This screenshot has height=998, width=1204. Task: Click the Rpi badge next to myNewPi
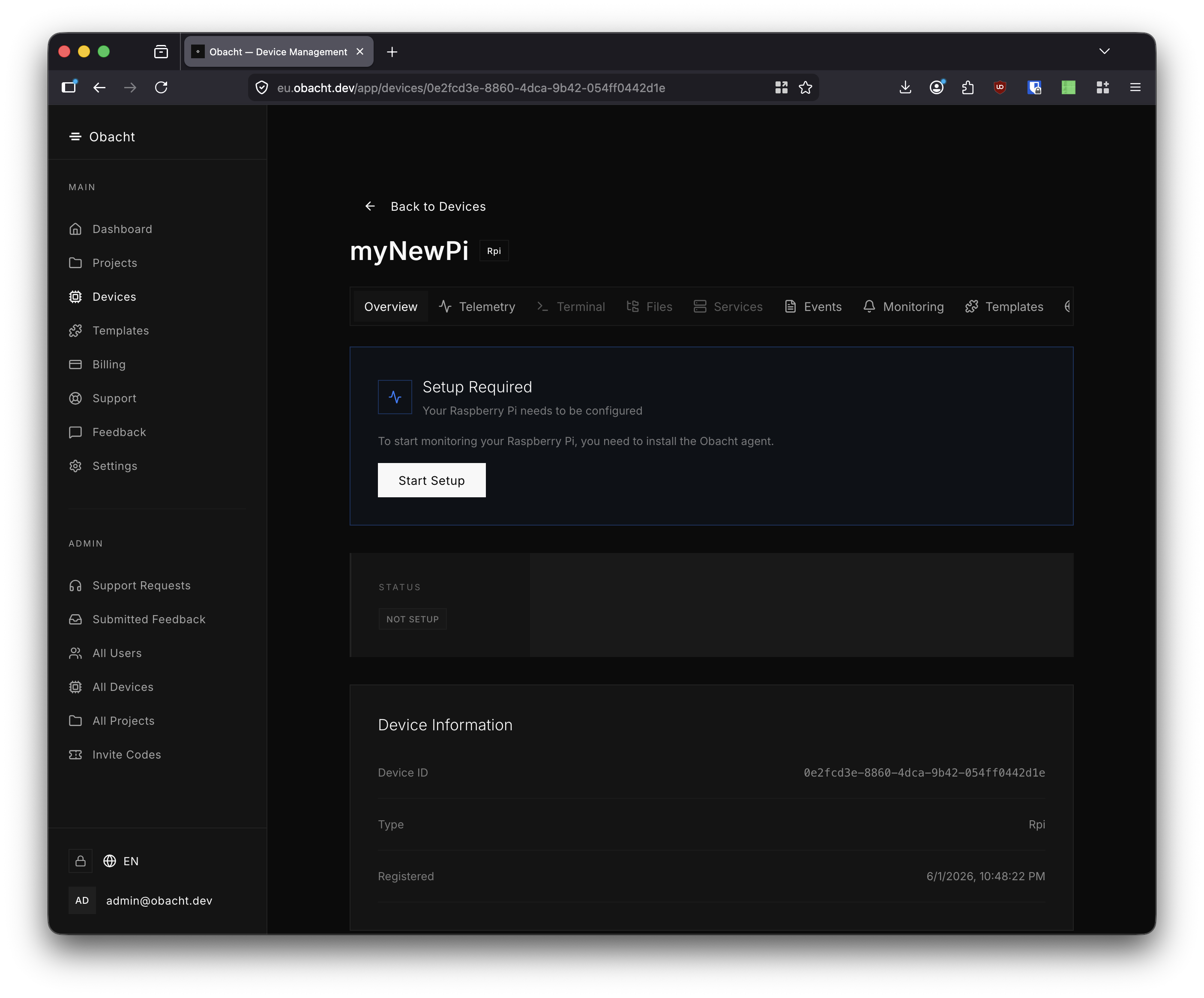(494, 251)
